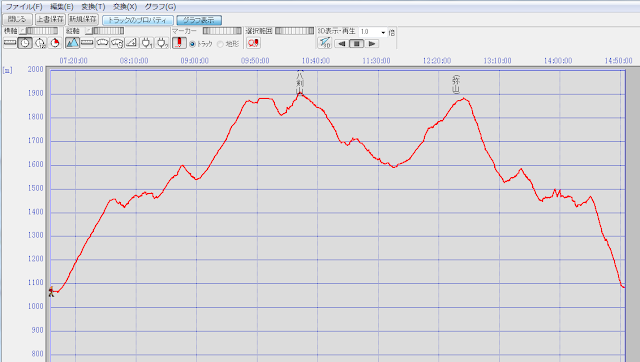This screenshot has height=362, width=640.
Task: Open the グラフ(G) menu
Action: (160, 7)
